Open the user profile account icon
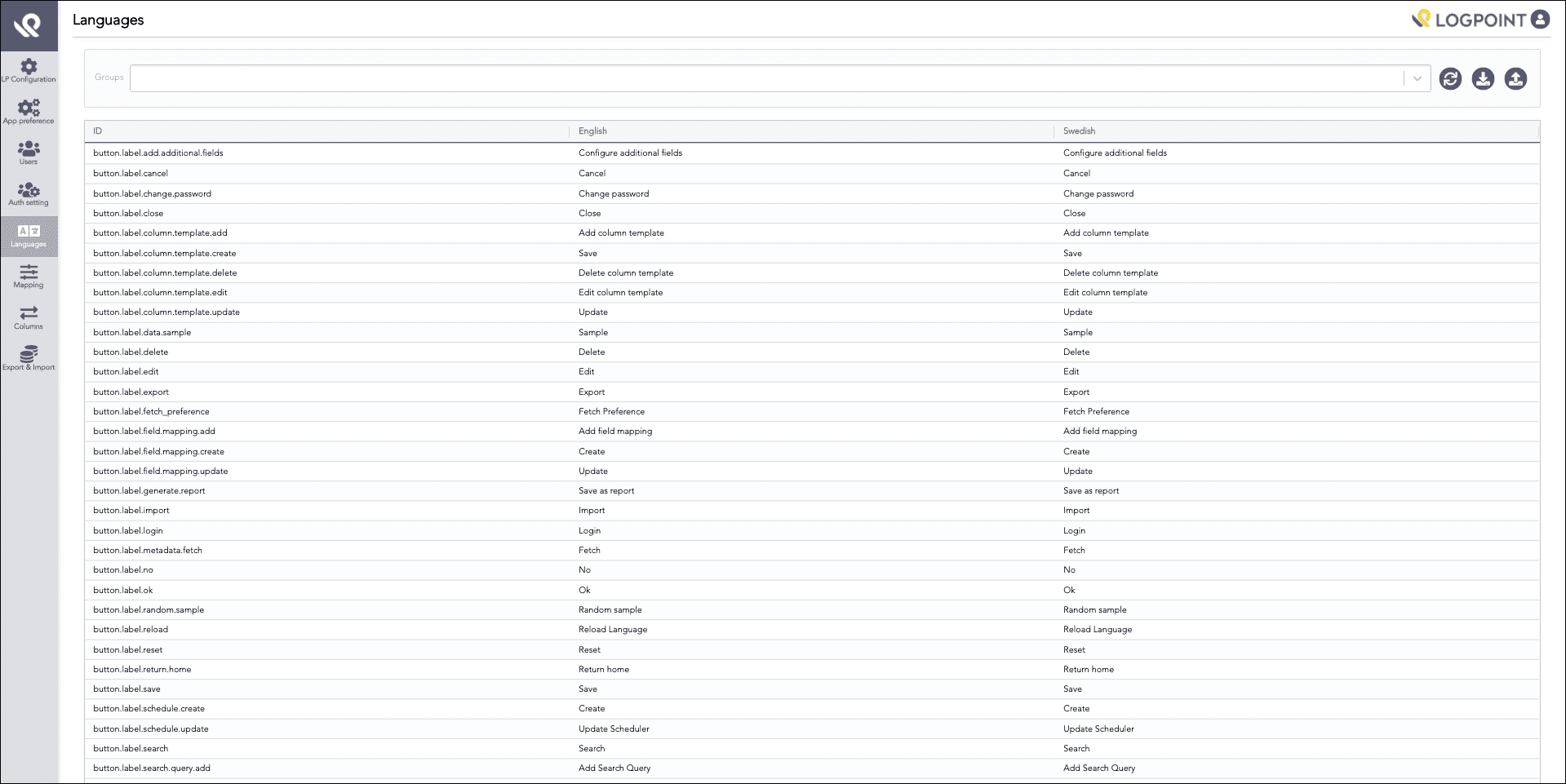 [1539, 19]
